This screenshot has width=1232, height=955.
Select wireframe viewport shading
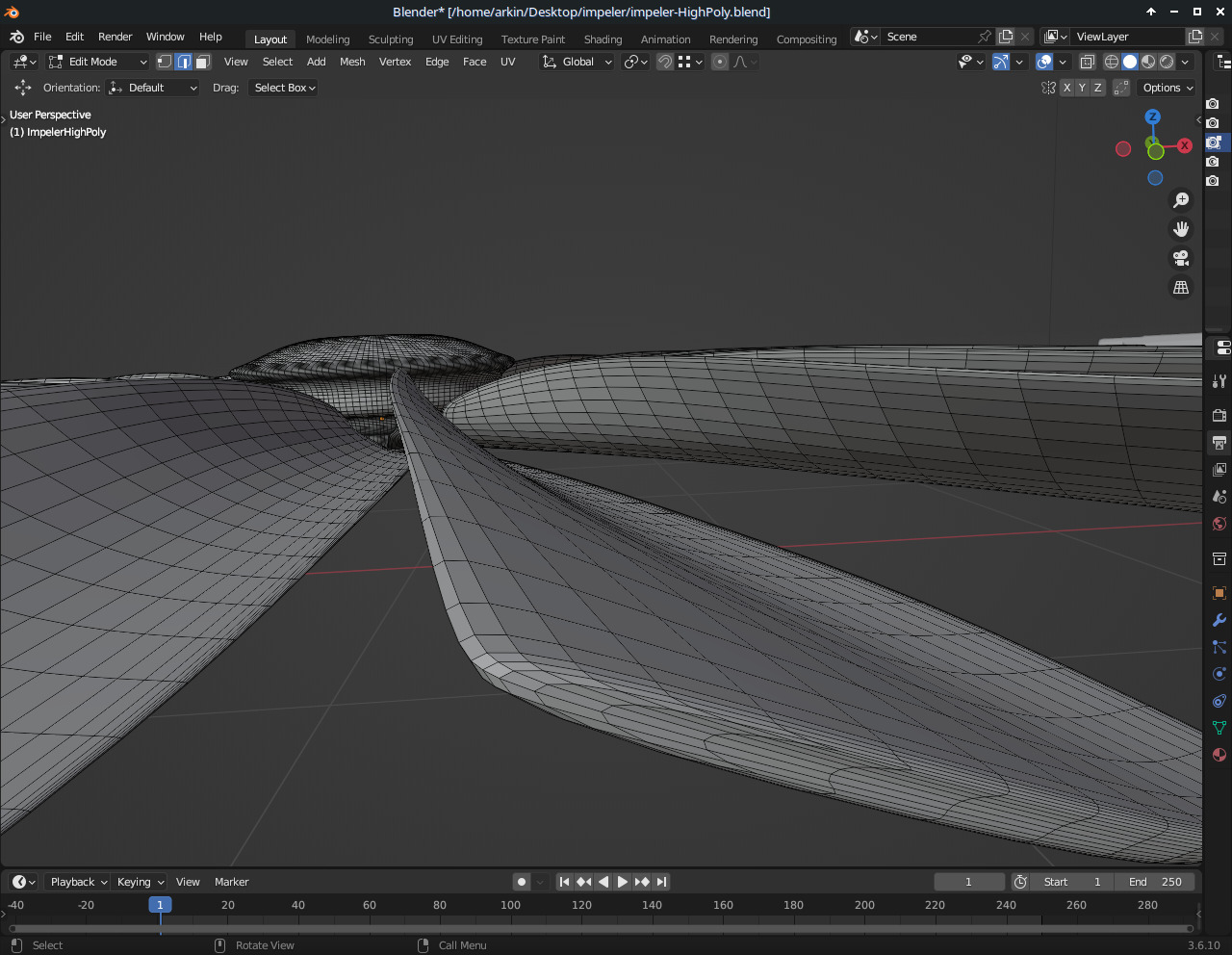click(x=1111, y=62)
